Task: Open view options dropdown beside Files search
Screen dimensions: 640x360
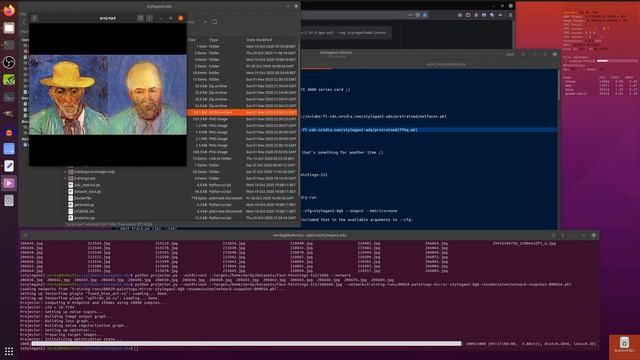Action: [x=205, y=22]
